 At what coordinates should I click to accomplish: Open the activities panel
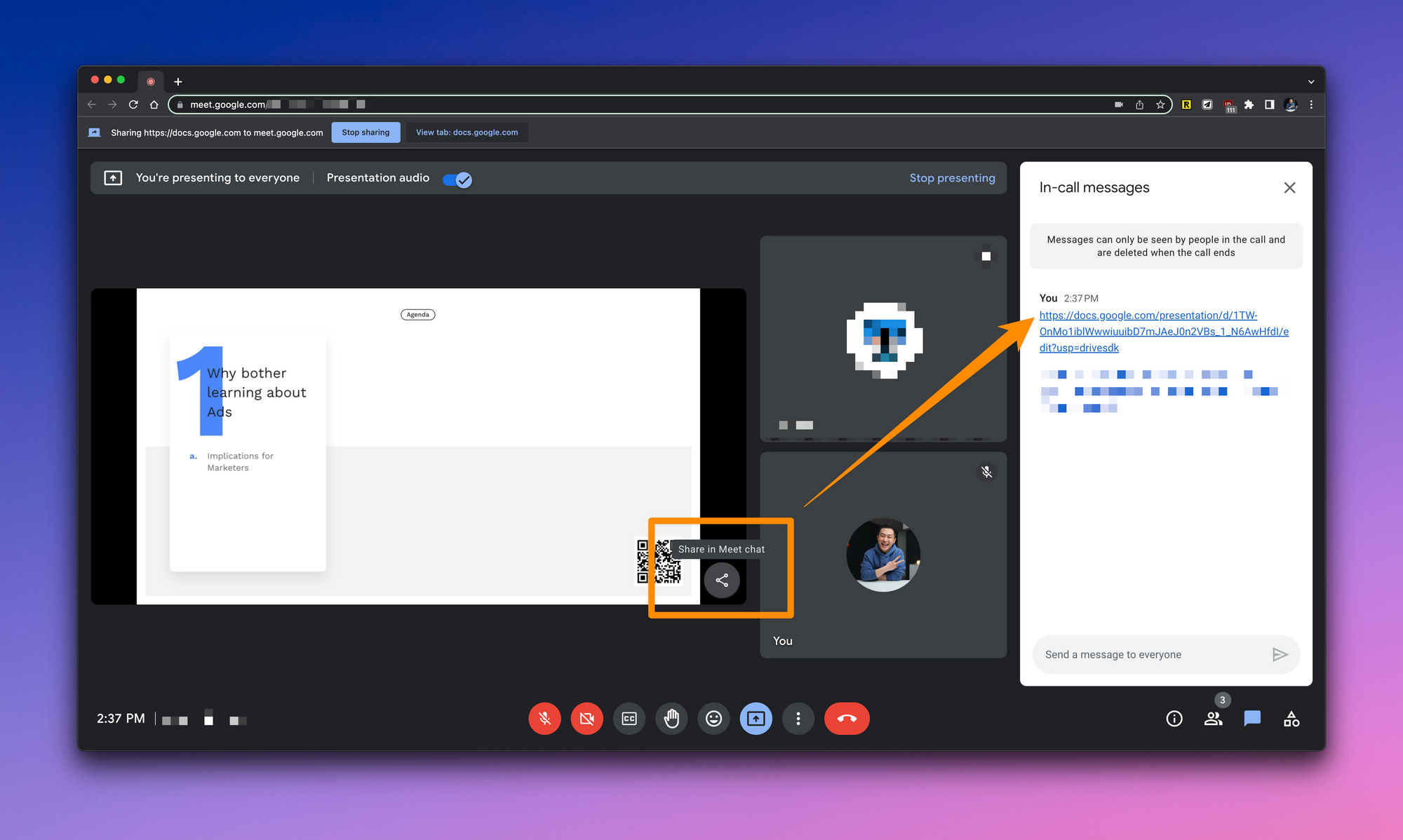(x=1291, y=719)
